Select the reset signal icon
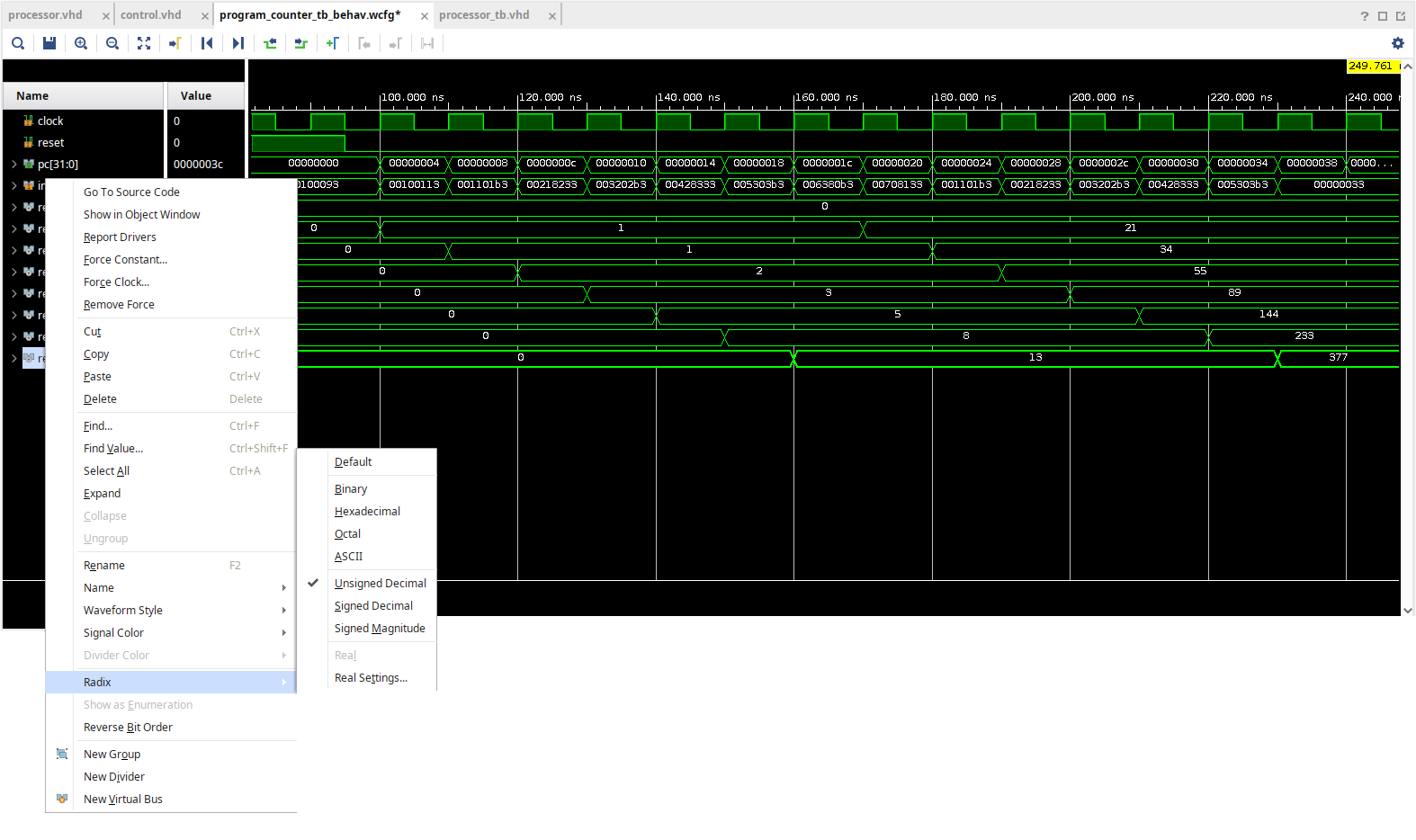The height and width of the screenshot is (840, 1416). 29,142
